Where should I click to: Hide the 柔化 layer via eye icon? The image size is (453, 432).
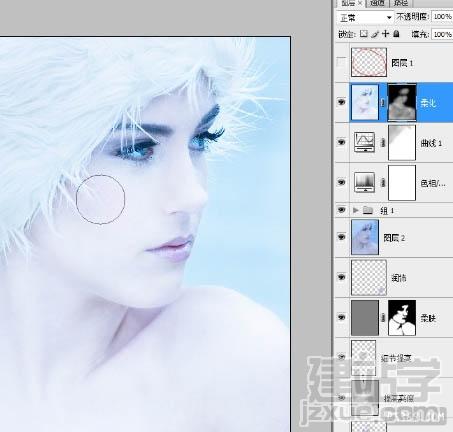pyautogui.click(x=341, y=102)
